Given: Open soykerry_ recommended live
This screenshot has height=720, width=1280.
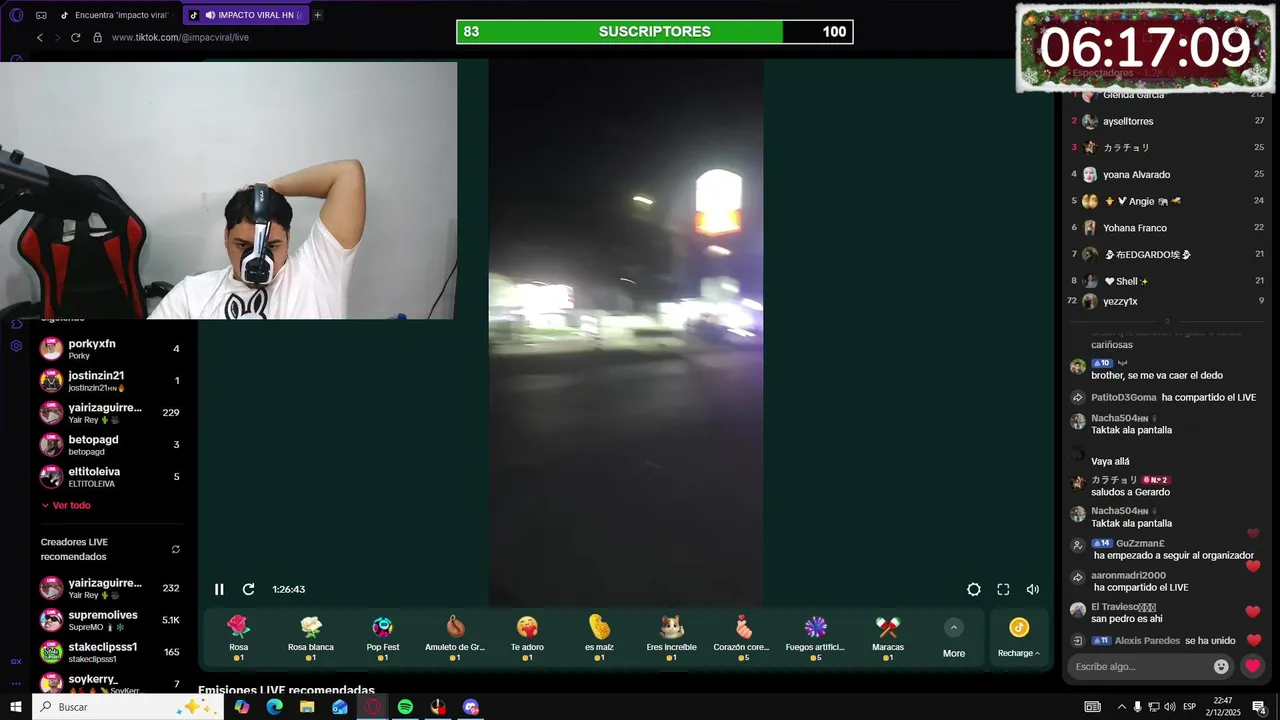Looking at the screenshot, I should [x=110, y=682].
